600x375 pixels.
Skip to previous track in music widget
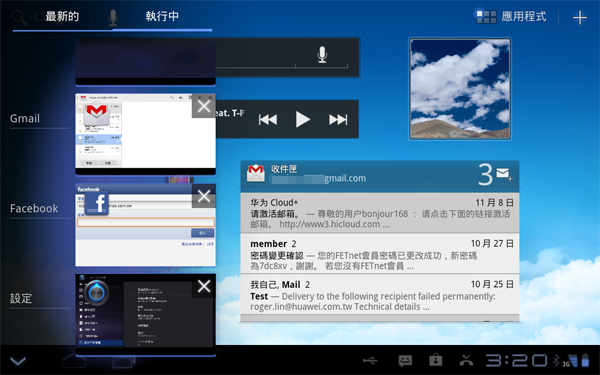point(268,120)
